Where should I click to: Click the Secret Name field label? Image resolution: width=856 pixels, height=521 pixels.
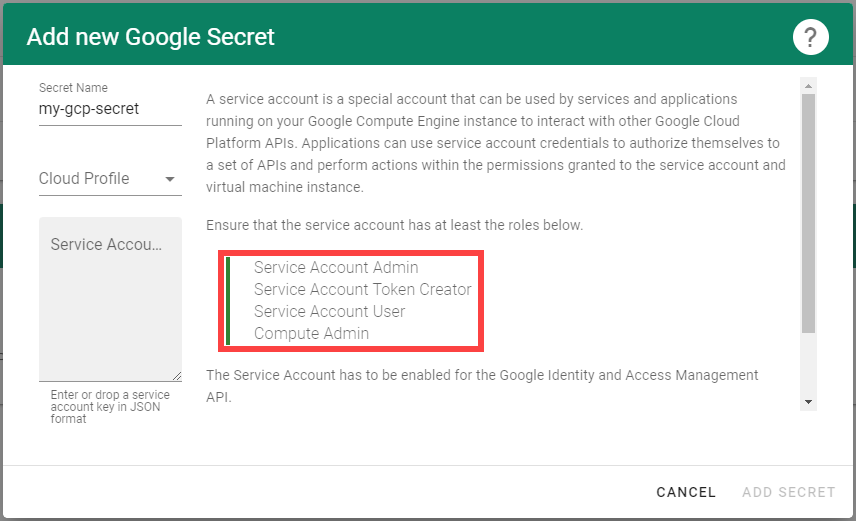[73, 88]
